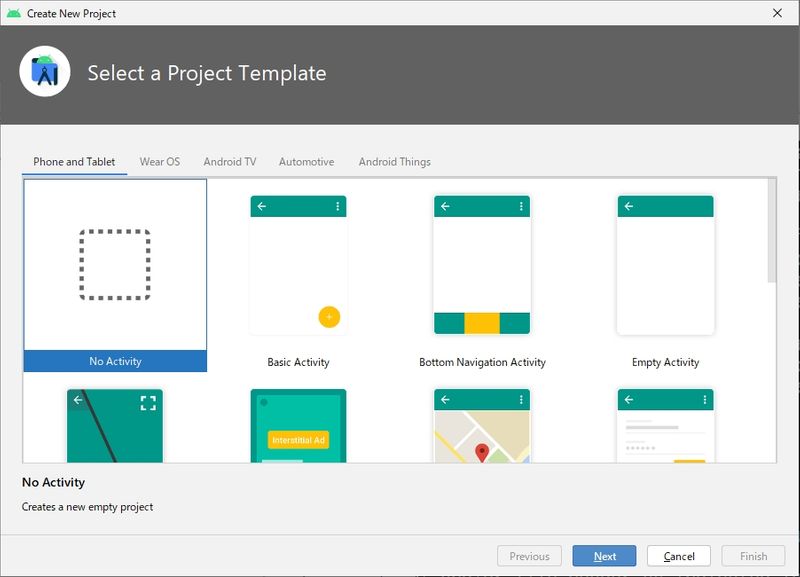Screen dimensions: 800x577
Task: Select the login form template thumbnail
Action: [665, 426]
